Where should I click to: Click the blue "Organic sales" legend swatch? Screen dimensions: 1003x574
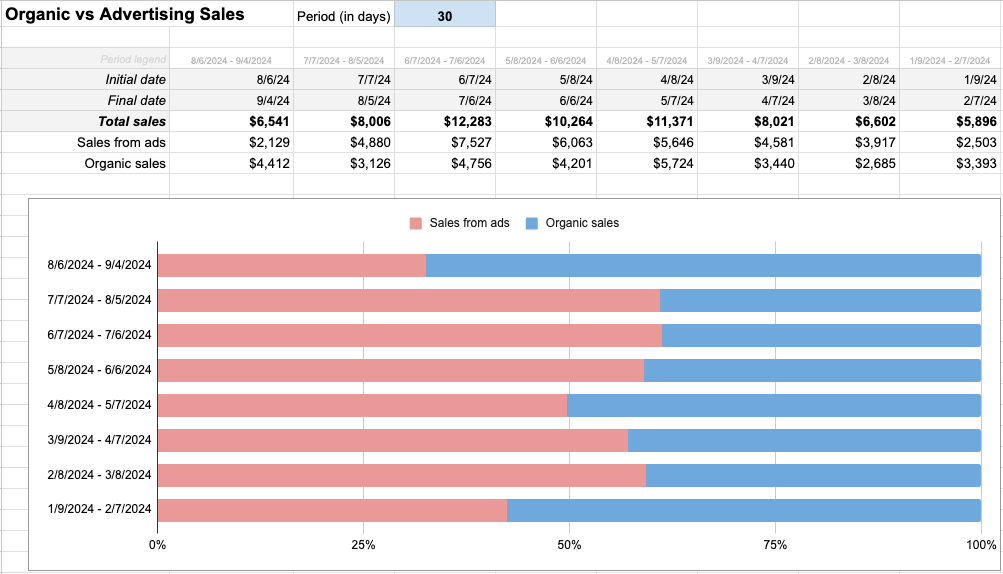(532, 223)
